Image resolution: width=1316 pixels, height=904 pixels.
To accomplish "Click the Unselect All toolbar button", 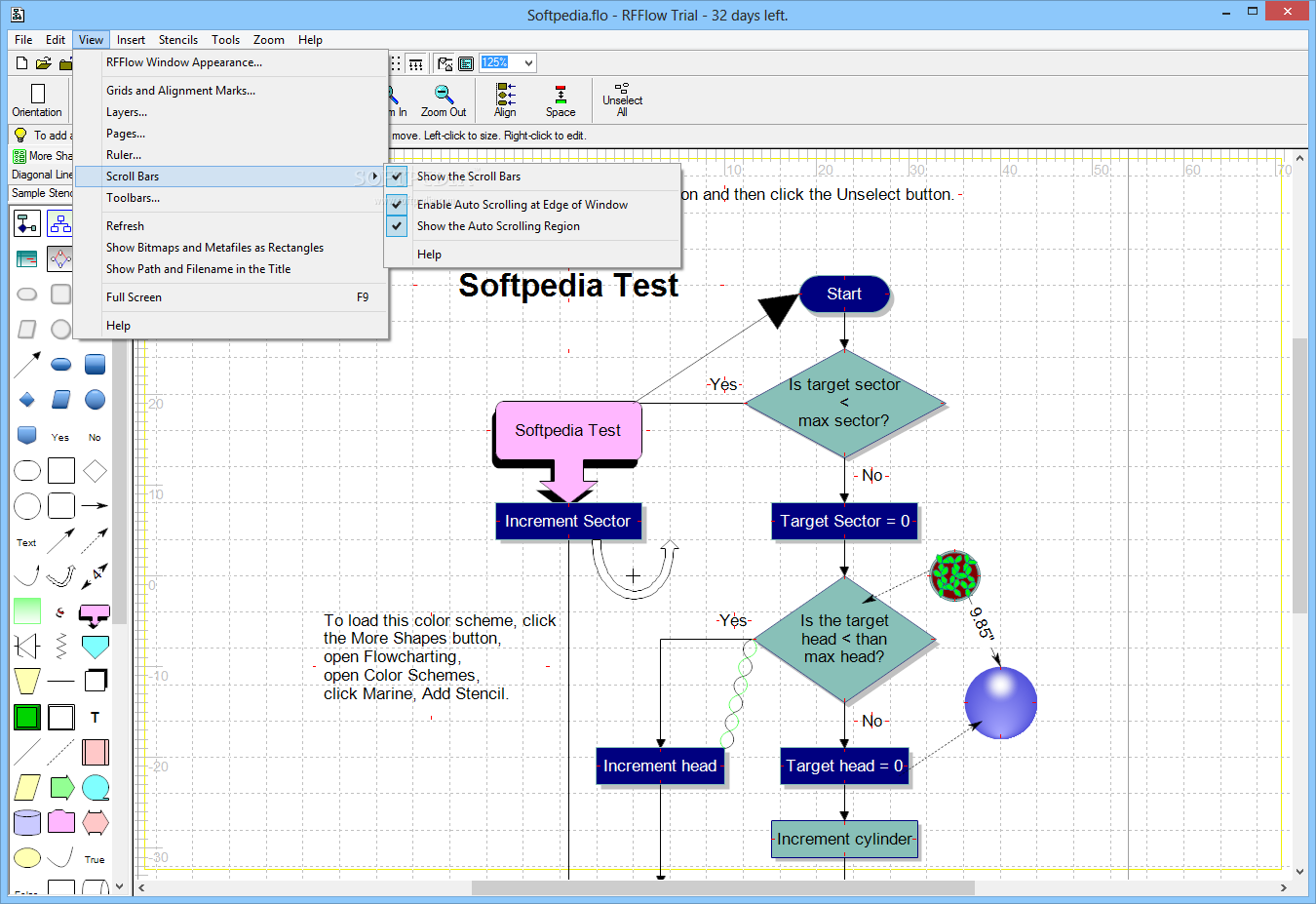I will (622, 100).
